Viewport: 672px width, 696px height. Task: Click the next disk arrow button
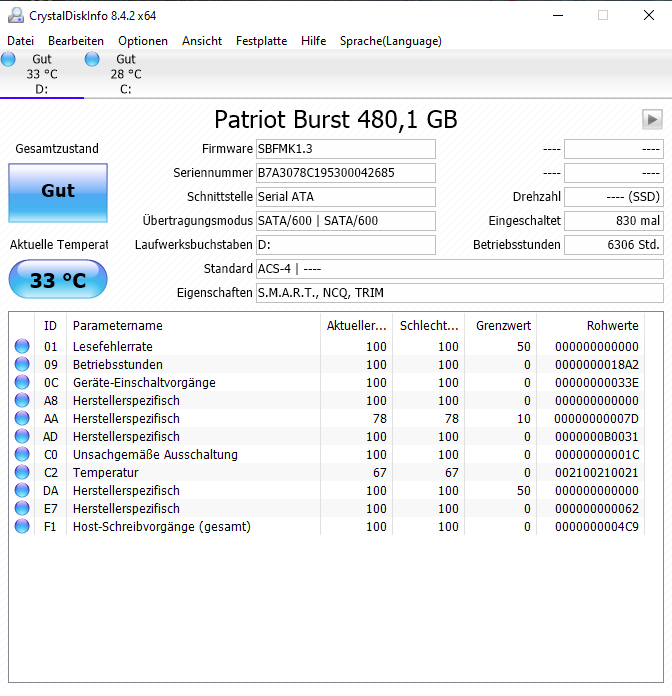(652, 119)
